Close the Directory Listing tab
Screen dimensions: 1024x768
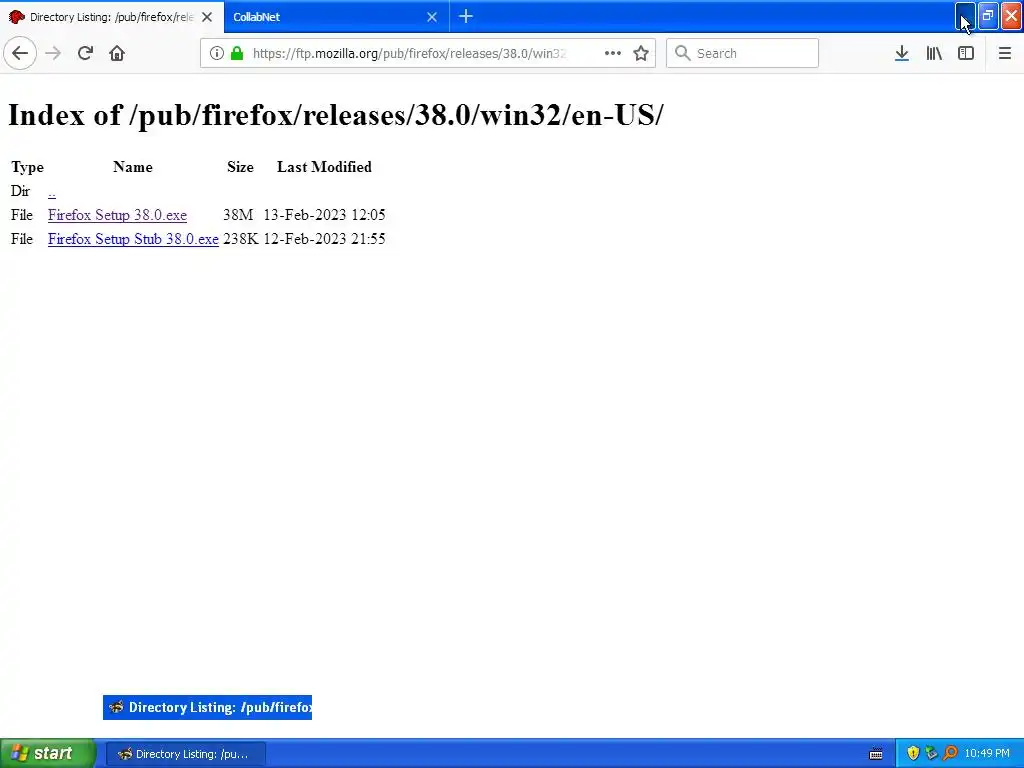tap(207, 17)
